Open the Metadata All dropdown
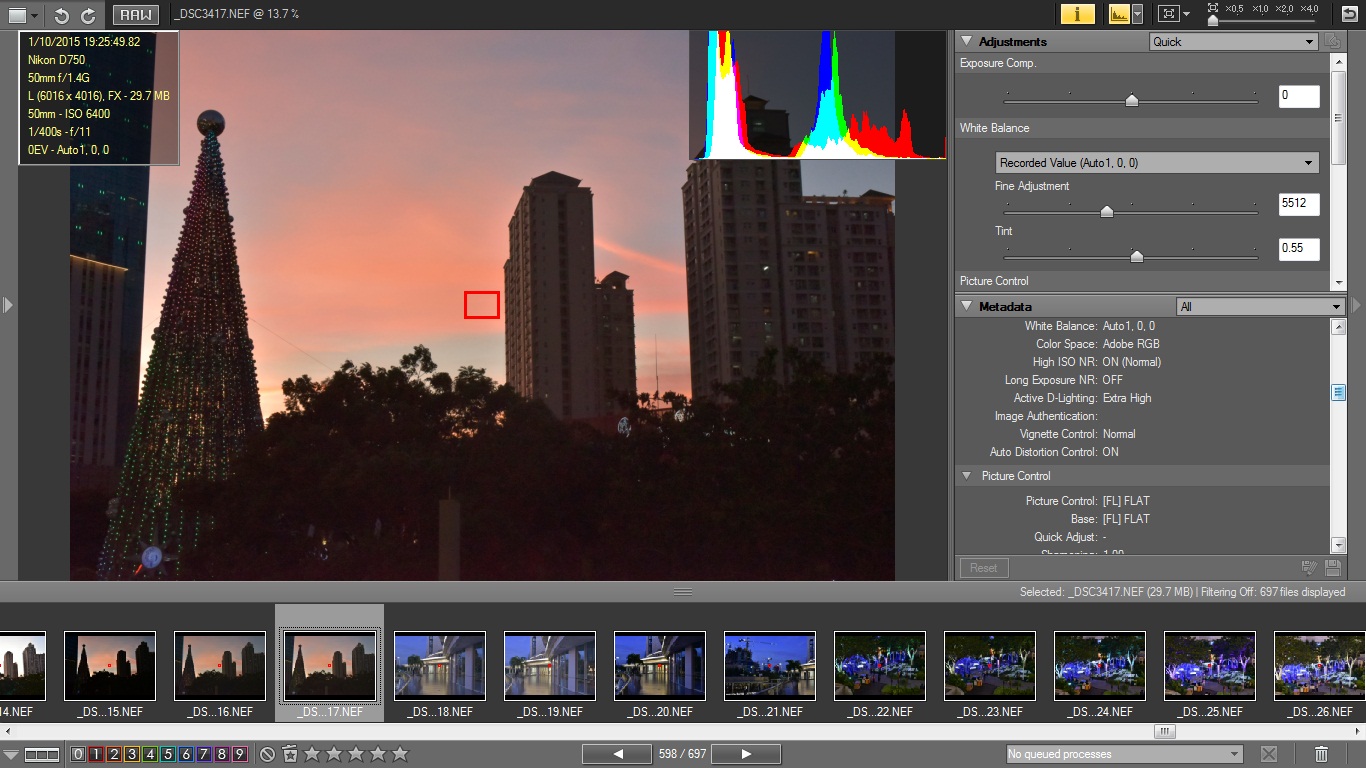This screenshot has width=1366, height=768. [1260, 307]
